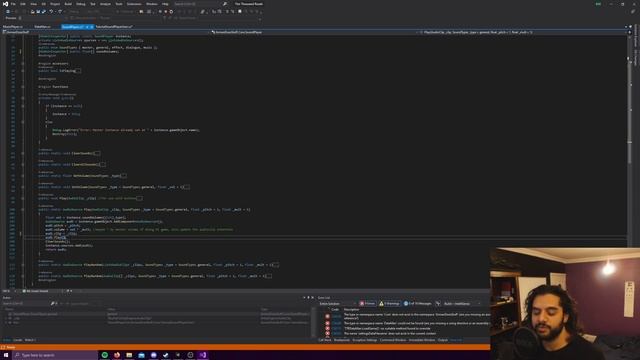
Task: Close the SoundPlayer.cs tab
Action: click(91, 27)
